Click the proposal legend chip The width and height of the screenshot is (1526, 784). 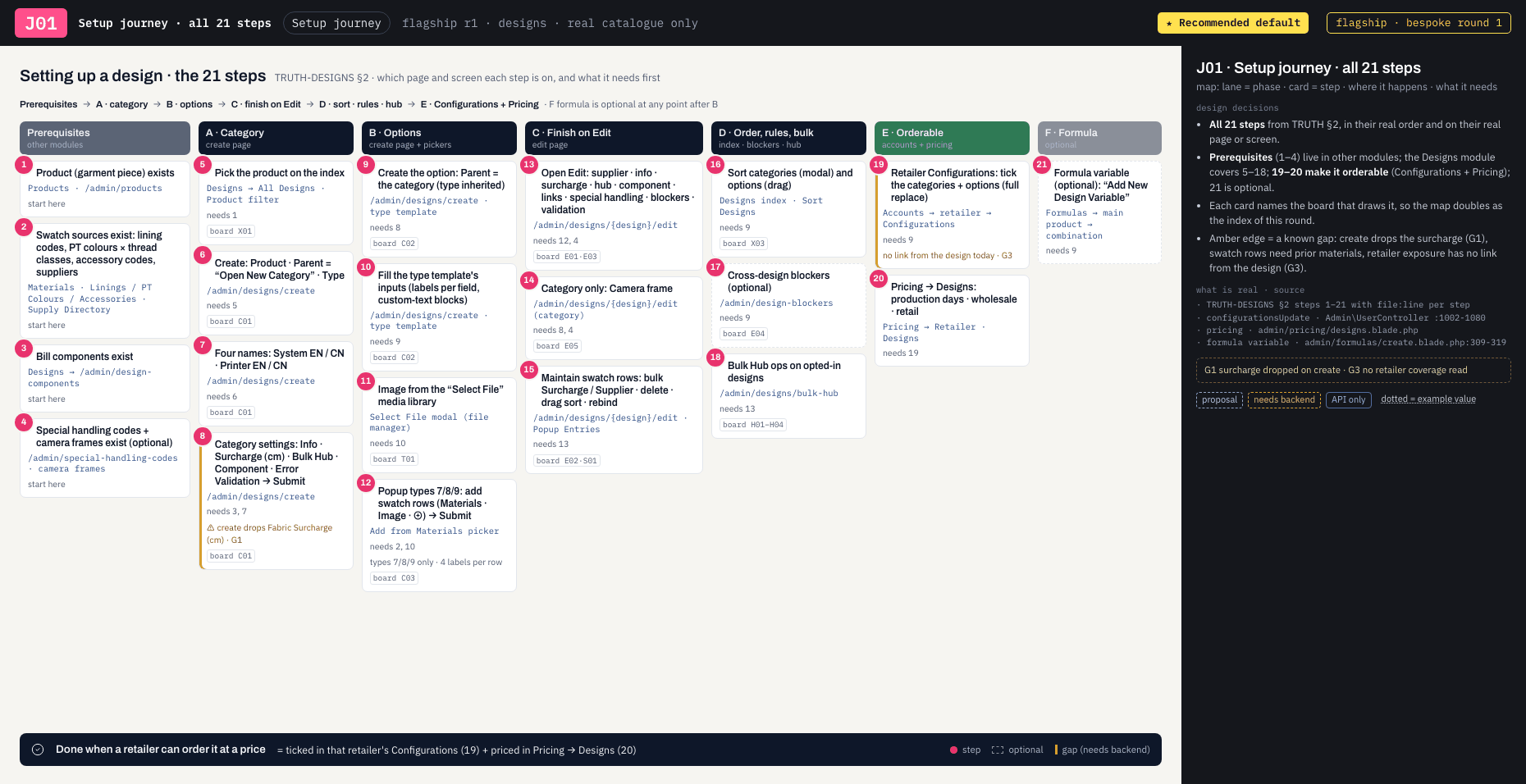point(1219,400)
